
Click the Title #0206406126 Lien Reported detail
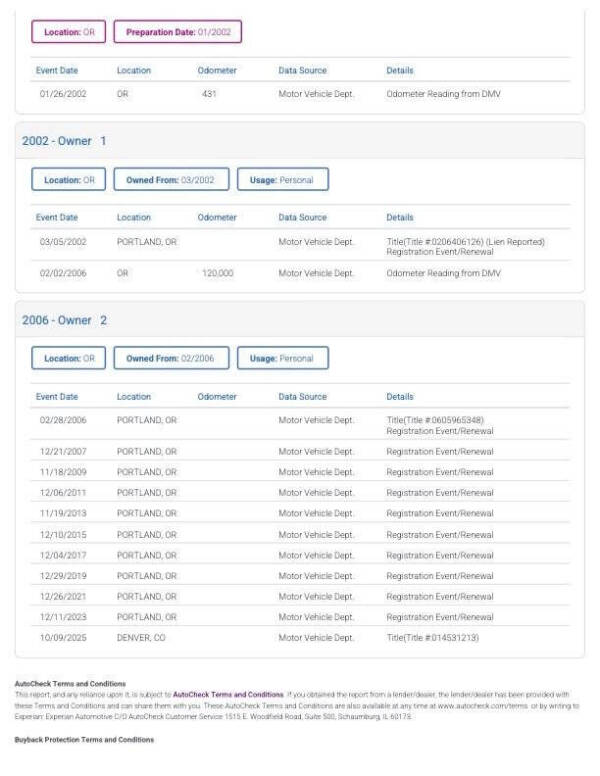point(465,241)
